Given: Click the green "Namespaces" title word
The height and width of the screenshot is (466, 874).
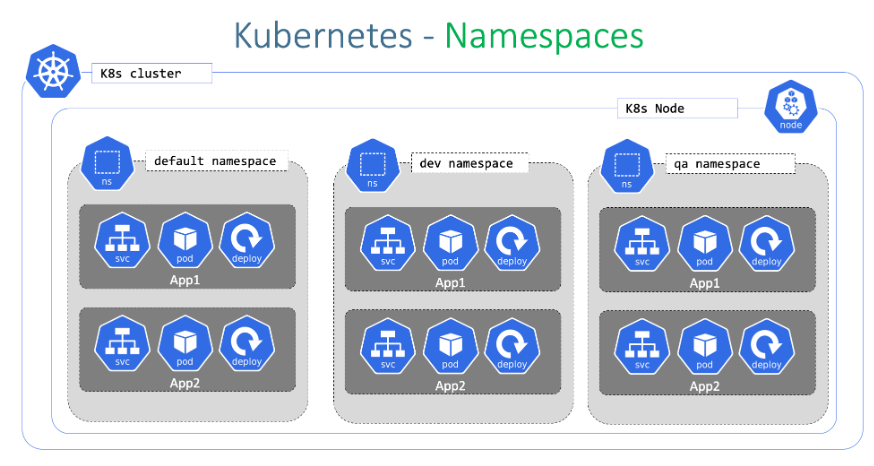Looking at the screenshot, I should (544, 37).
